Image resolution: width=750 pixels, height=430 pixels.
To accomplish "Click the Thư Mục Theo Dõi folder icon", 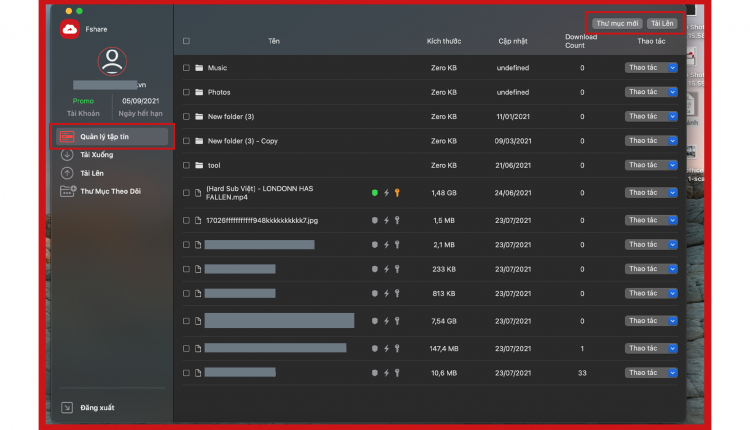I will coord(67,191).
